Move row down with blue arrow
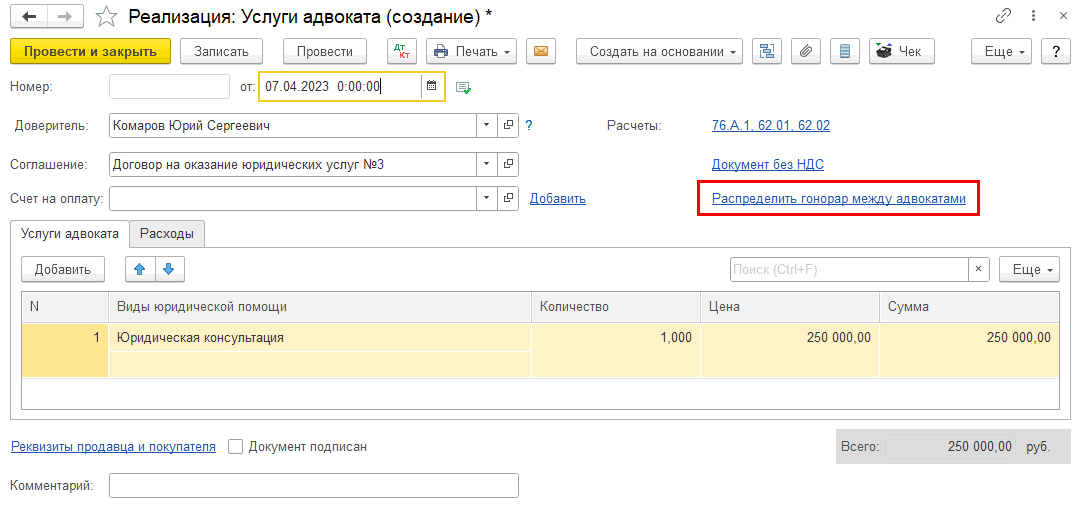 (x=169, y=269)
